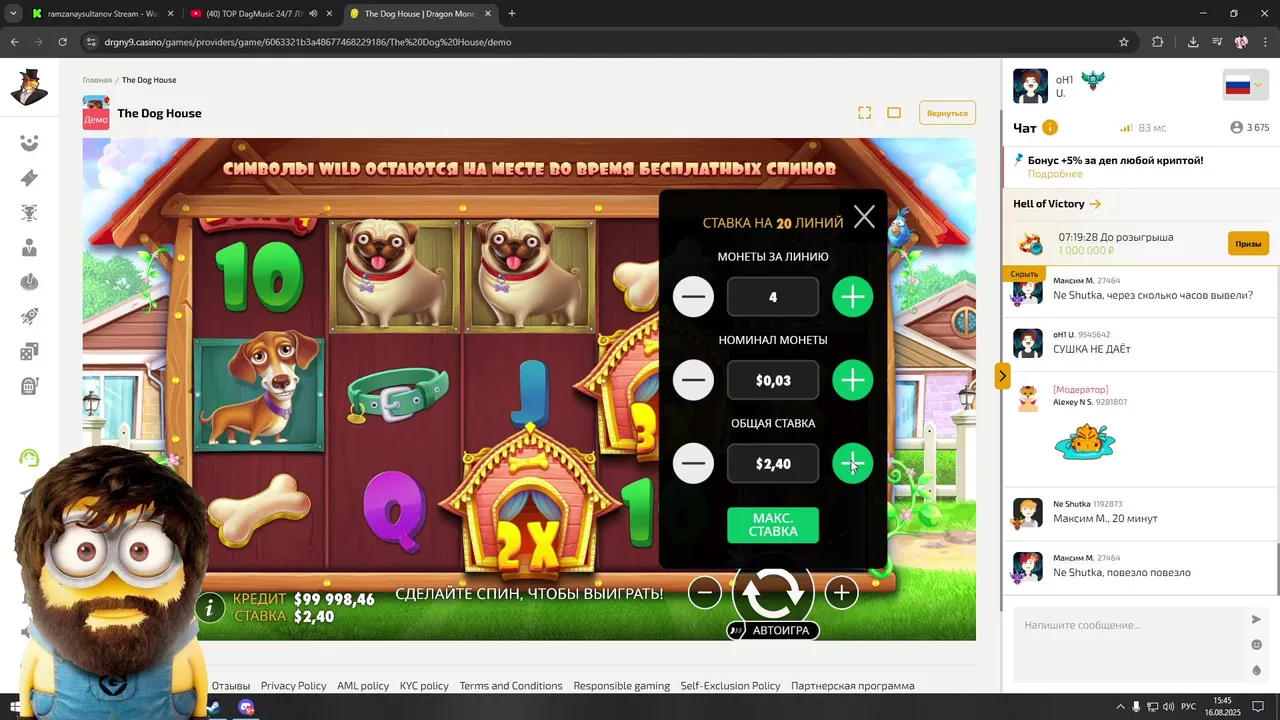Open the game info i button
Screen dimensions: 1280x720
tap(210, 607)
